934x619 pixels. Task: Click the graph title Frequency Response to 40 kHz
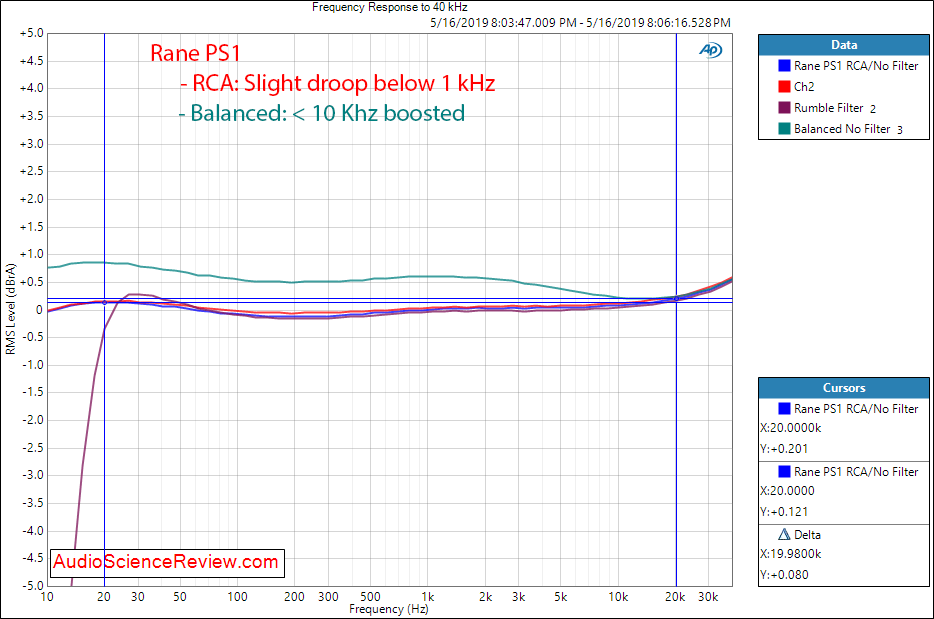[x=390, y=7]
